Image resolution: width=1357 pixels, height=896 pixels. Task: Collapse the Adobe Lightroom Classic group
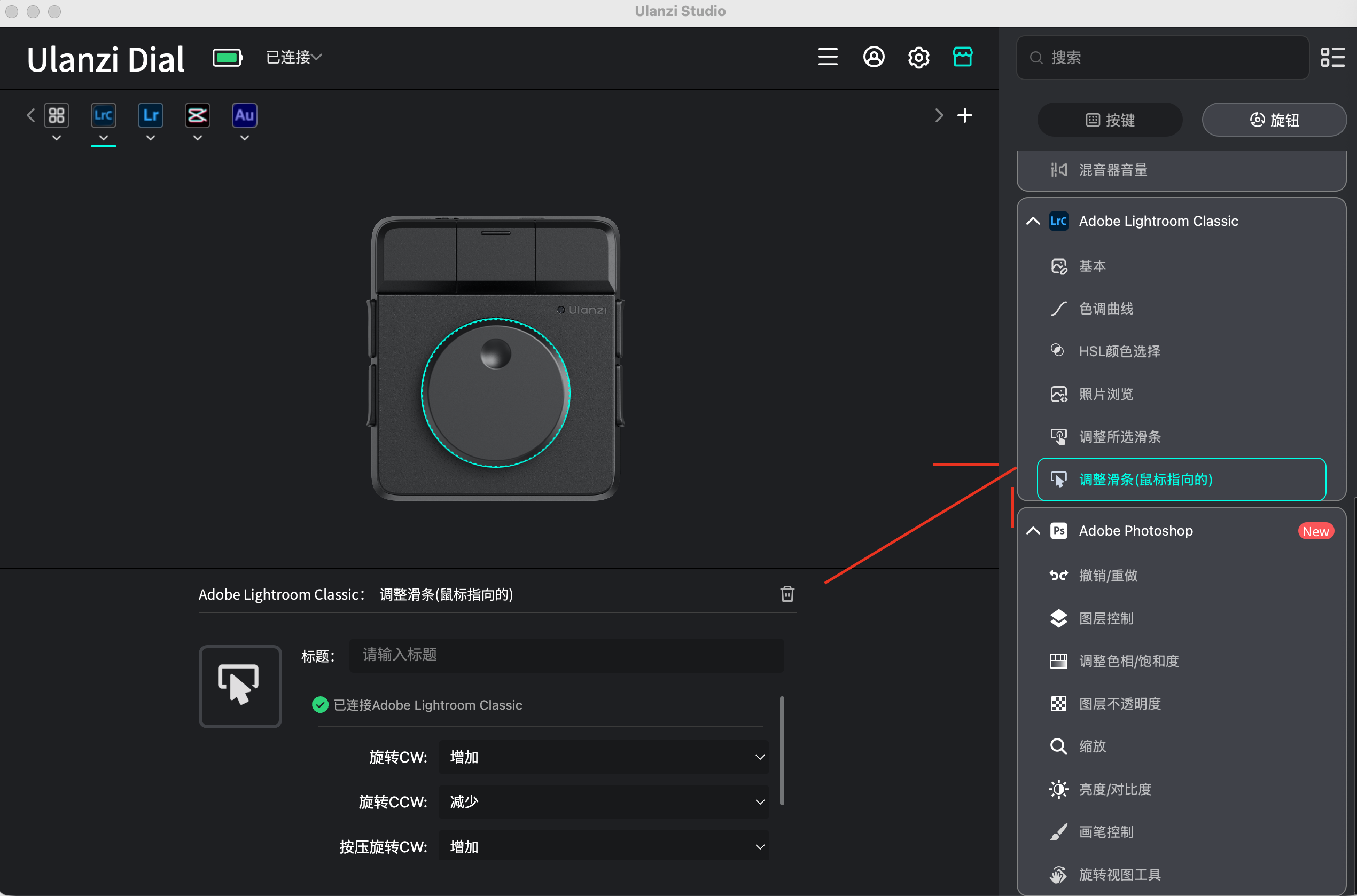(x=1033, y=221)
